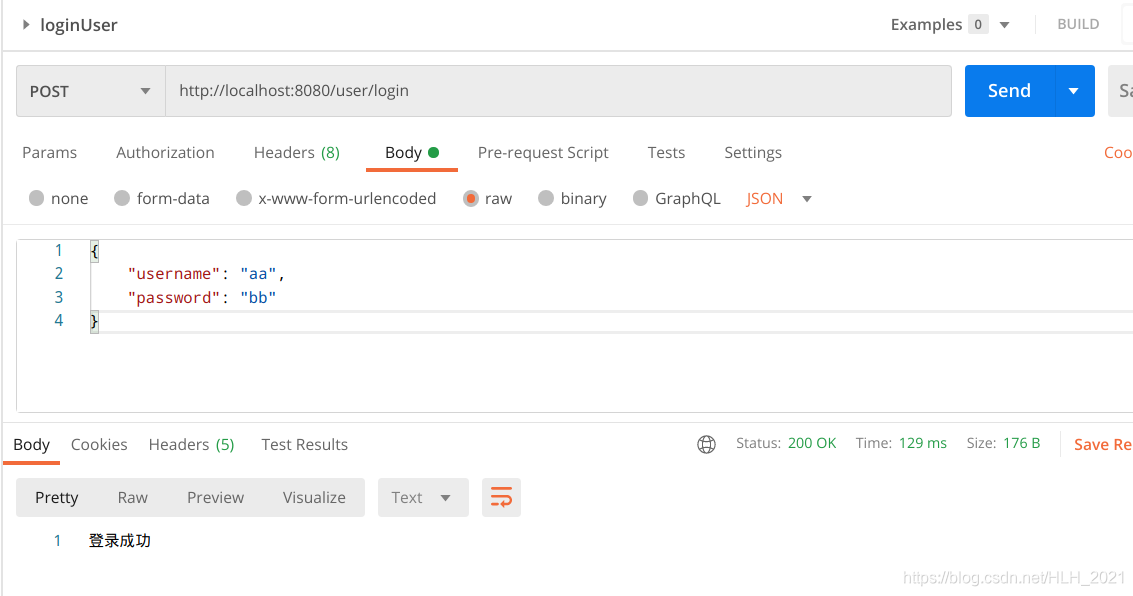Viewport: 1133px width, 596px height.
Task: Open the Cookies link at right
Action: point(1118,152)
